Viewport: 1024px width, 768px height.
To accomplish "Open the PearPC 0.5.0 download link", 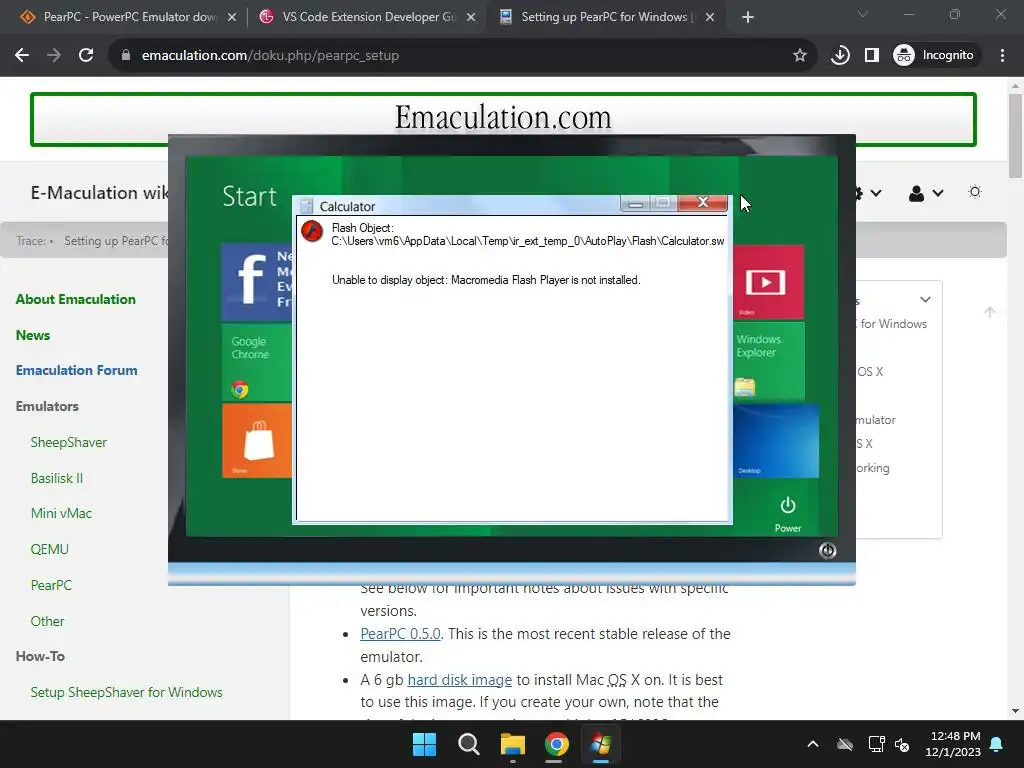I will [400, 633].
